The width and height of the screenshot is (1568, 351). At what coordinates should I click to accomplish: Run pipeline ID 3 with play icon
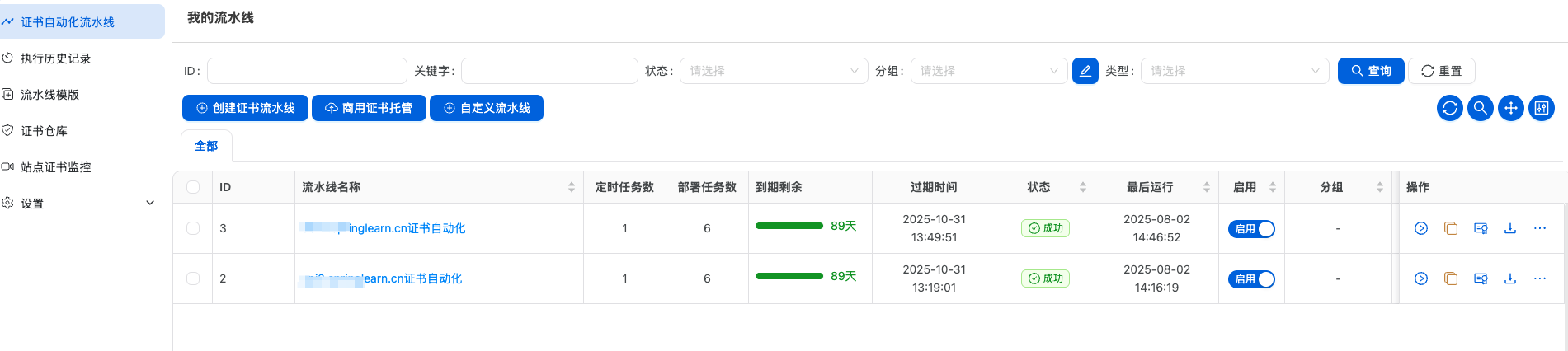1420,228
